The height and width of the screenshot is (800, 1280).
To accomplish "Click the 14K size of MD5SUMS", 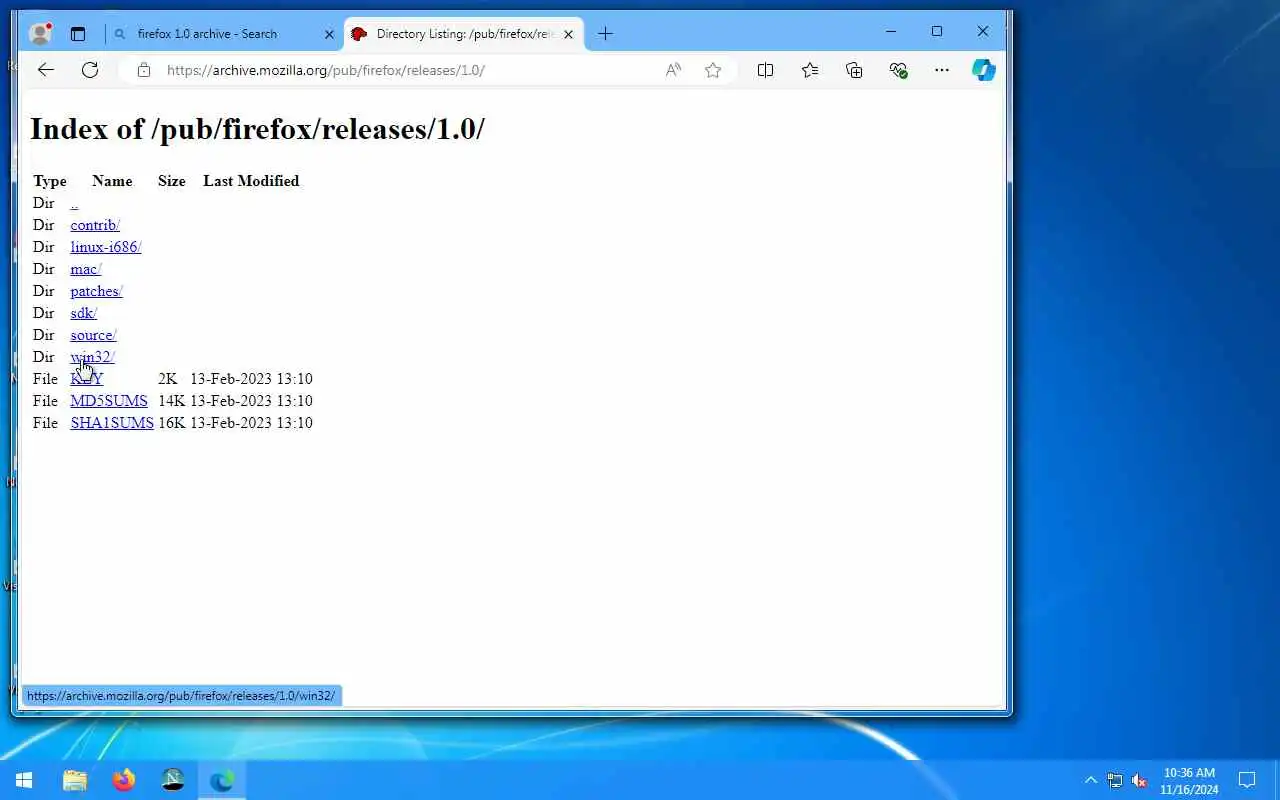I will coord(172,401).
